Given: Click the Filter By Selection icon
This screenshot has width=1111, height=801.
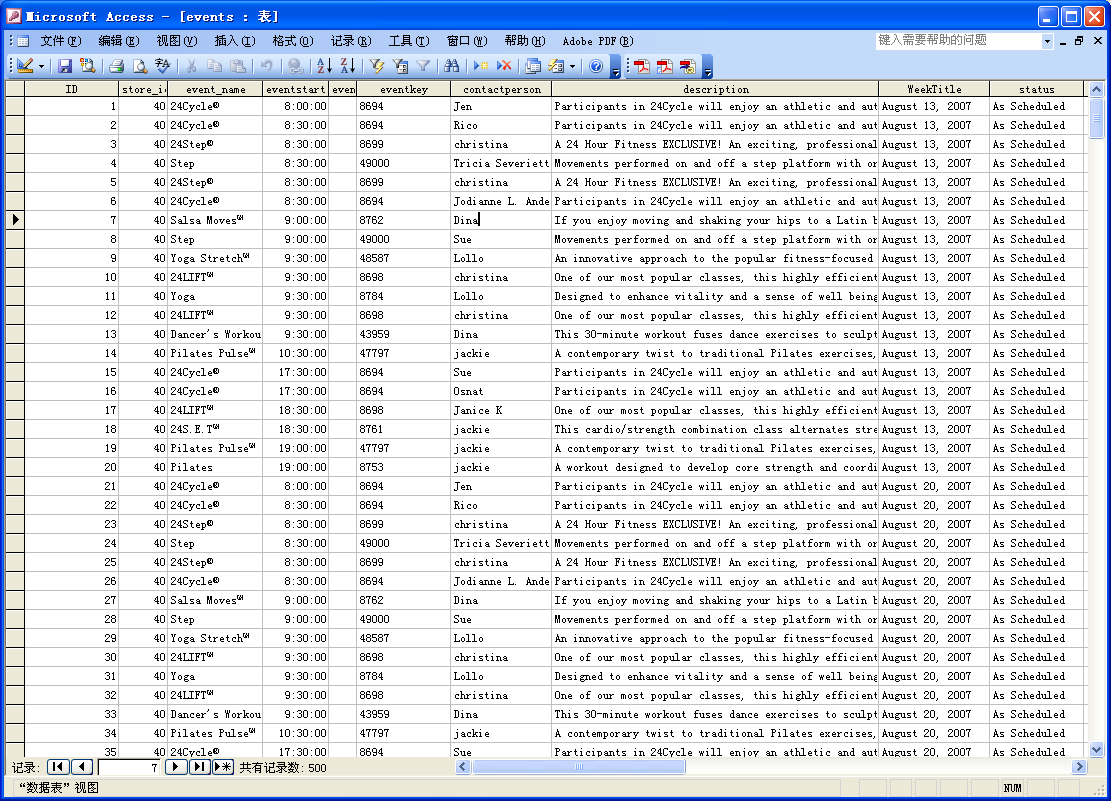Looking at the screenshot, I should tap(376, 66).
